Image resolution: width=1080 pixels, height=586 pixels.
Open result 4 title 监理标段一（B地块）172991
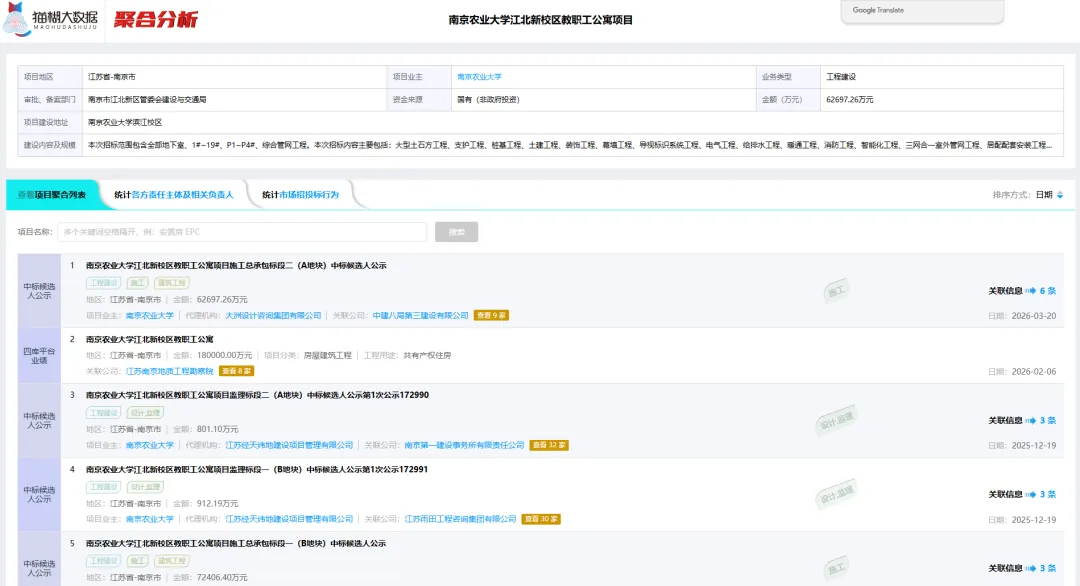click(257, 470)
